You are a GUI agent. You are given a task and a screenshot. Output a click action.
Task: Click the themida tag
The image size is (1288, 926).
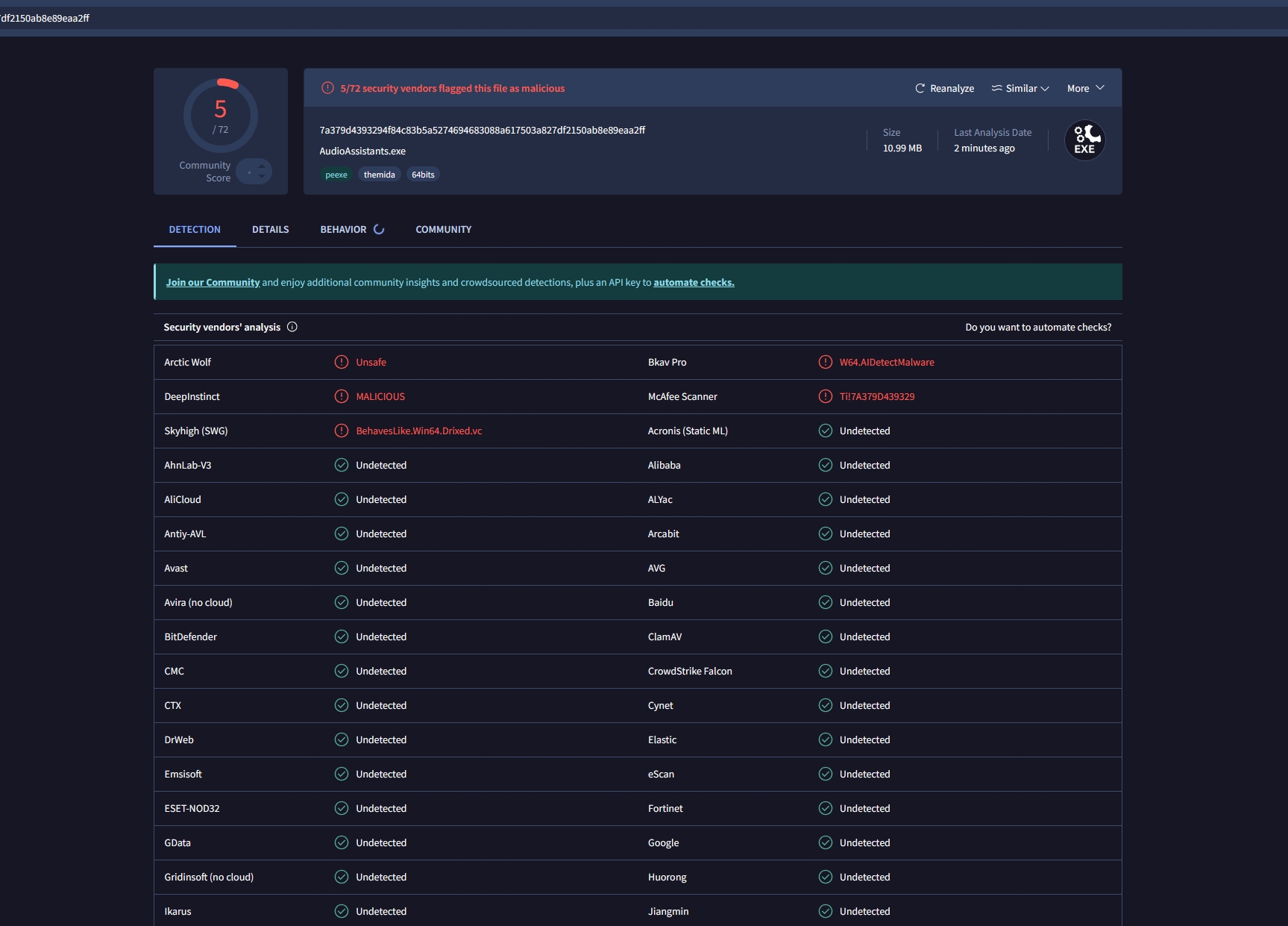click(379, 175)
